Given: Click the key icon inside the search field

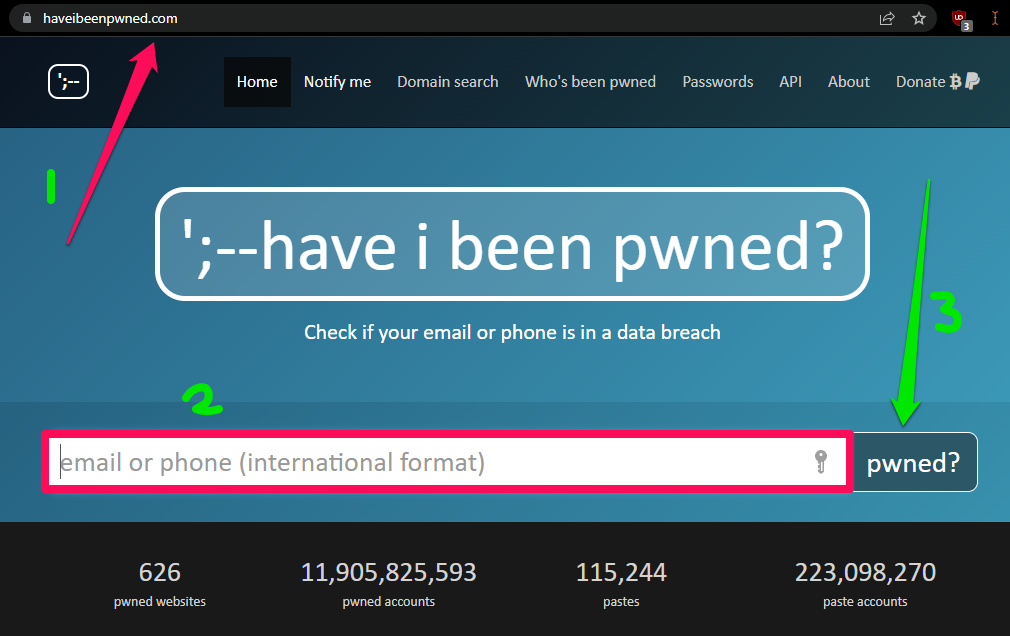Looking at the screenshot, I should pos(821,461).
